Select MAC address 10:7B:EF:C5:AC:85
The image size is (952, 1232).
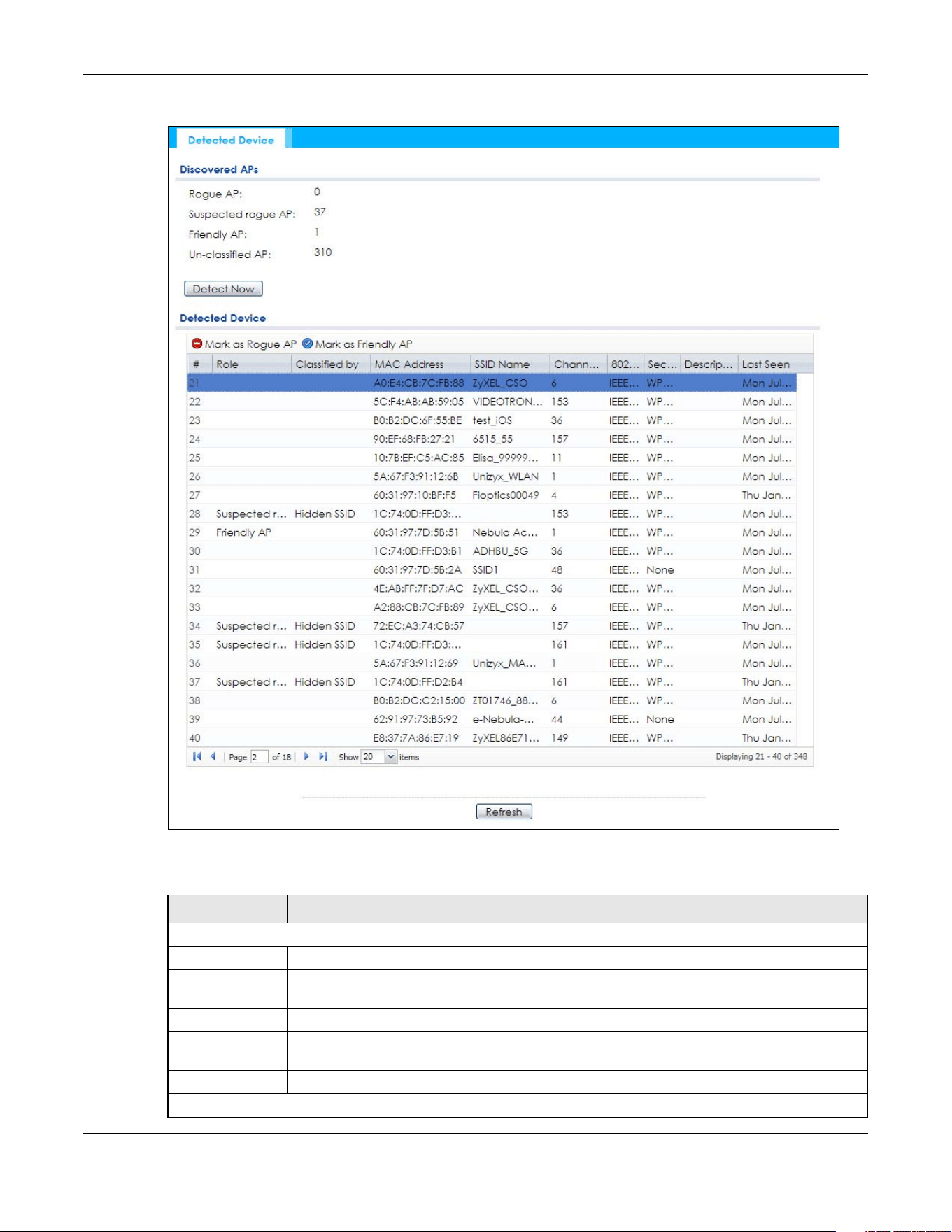click(x=418, y=458)
